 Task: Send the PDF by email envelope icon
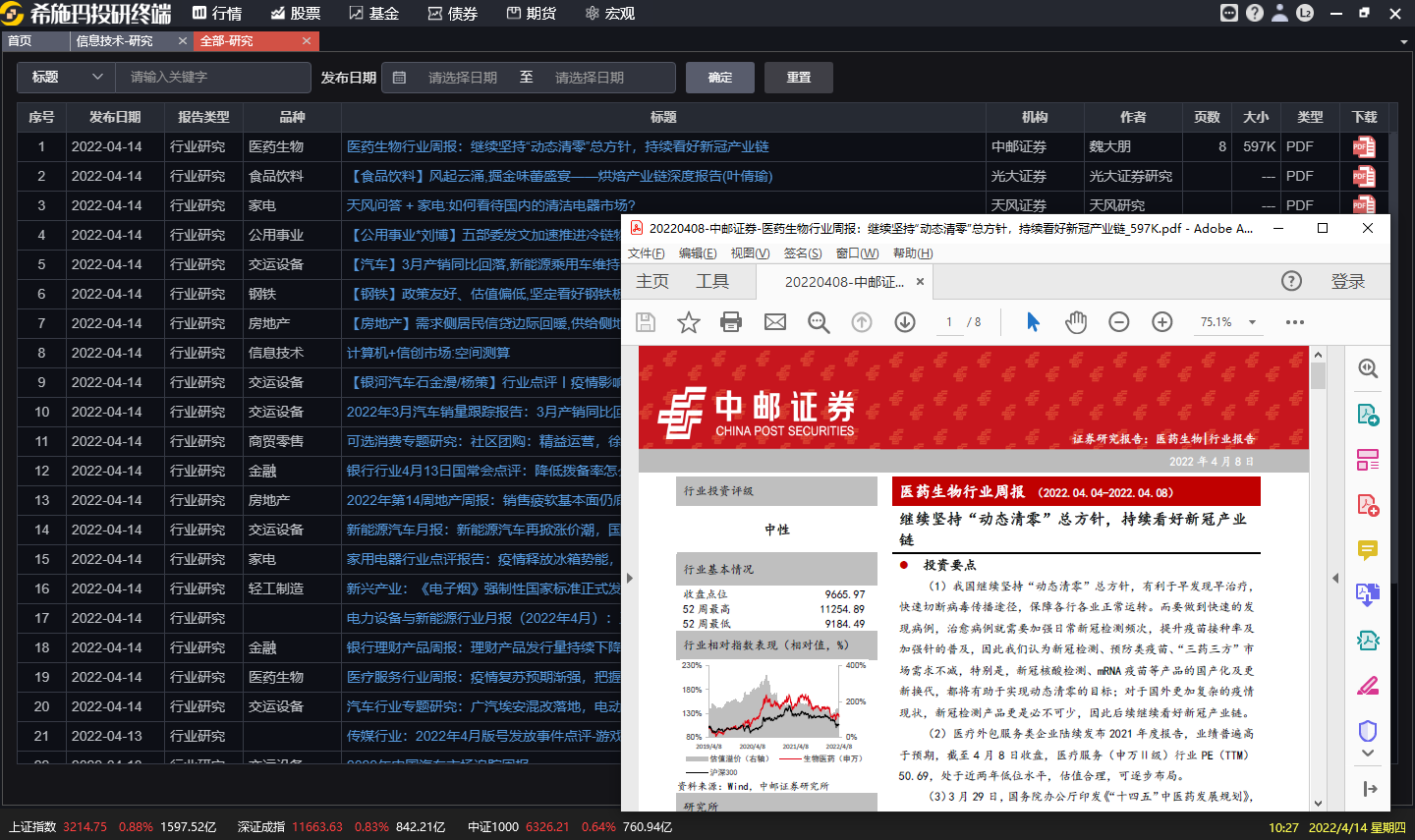[775, 322]
